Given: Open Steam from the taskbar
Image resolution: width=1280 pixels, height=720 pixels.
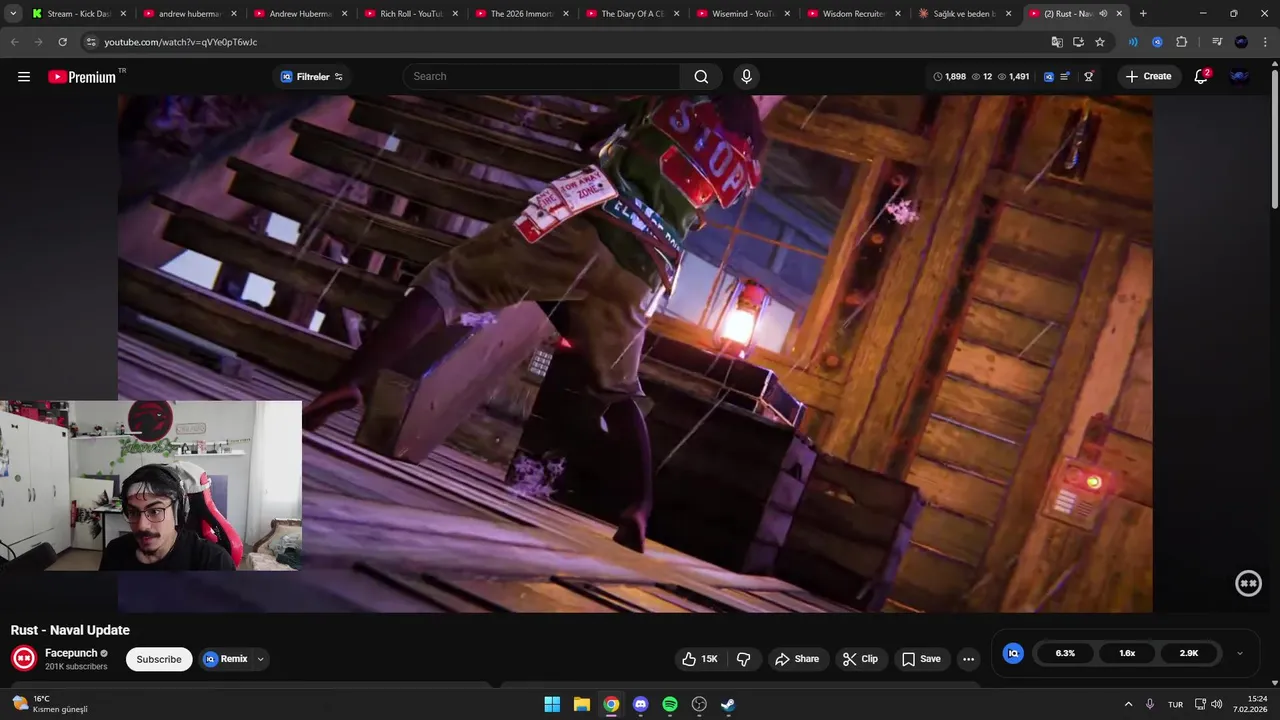Looking at the screenshot, I should coord(728,704).
